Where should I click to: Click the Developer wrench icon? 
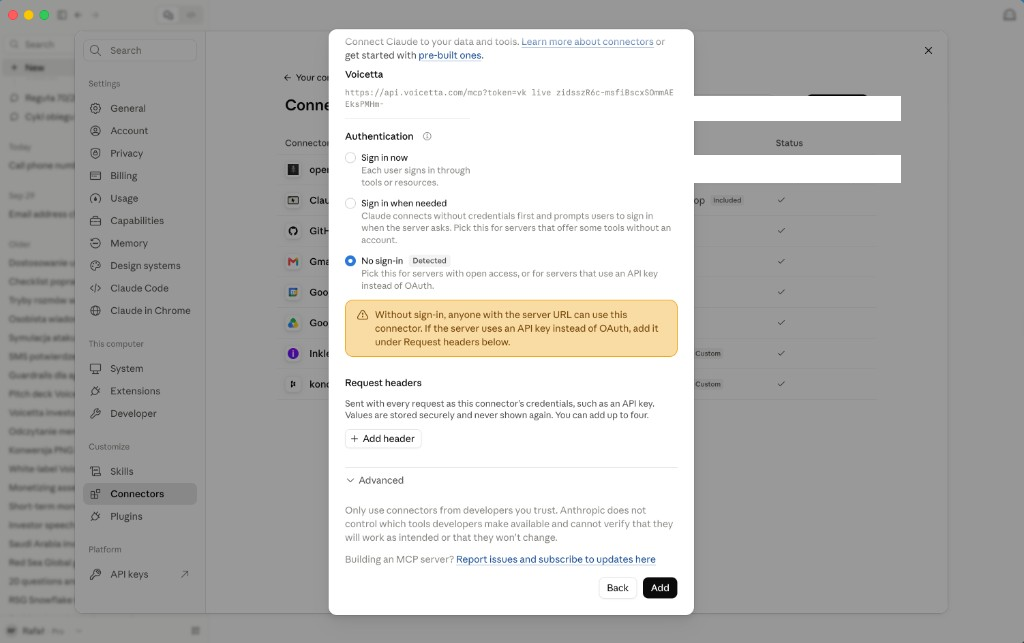click(95, 413)
